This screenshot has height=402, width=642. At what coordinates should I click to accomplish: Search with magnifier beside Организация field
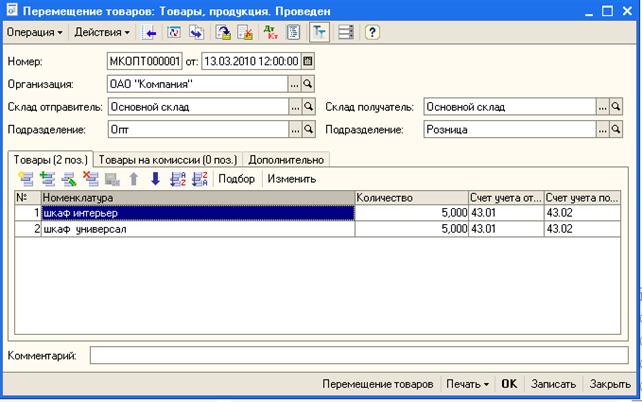click(x=308, y=84)
